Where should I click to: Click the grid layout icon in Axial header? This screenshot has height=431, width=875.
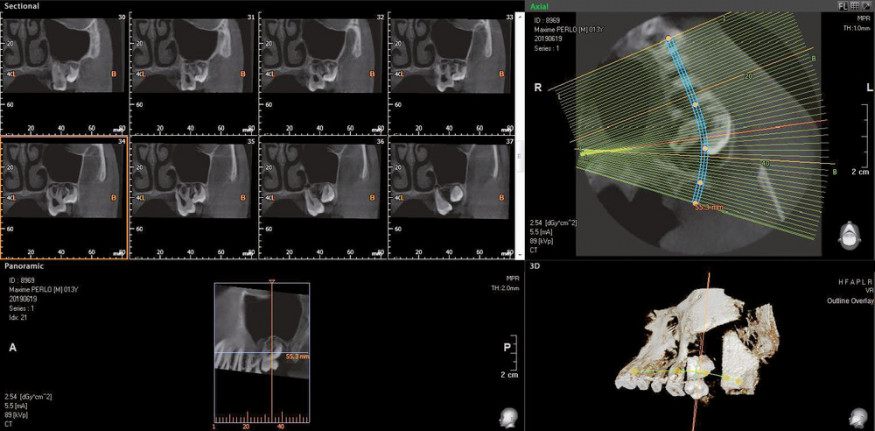point(856,6)
